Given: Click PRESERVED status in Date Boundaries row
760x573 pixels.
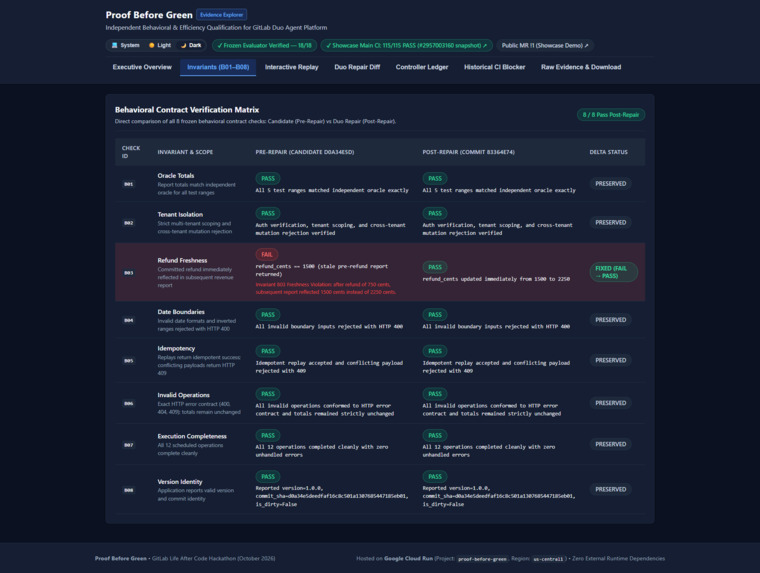Looking at the screenshot, I should pos(610,320).
